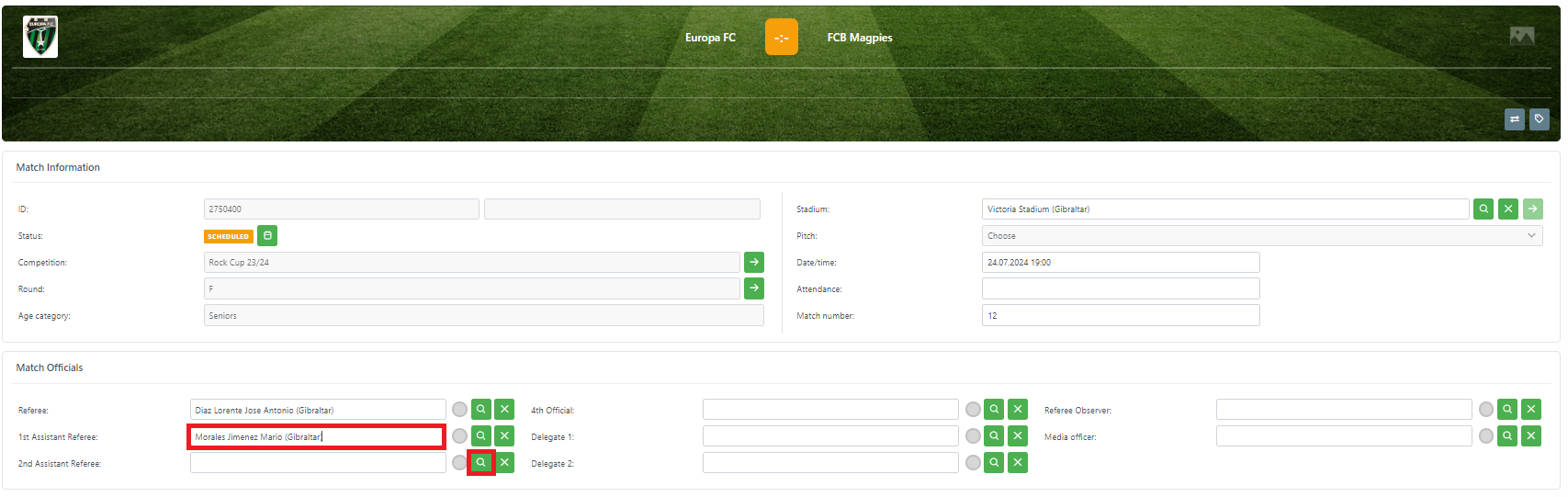Click the tag icon in banner
1568x497 pixels.
pyautogui.click(x=1539, y=119)
